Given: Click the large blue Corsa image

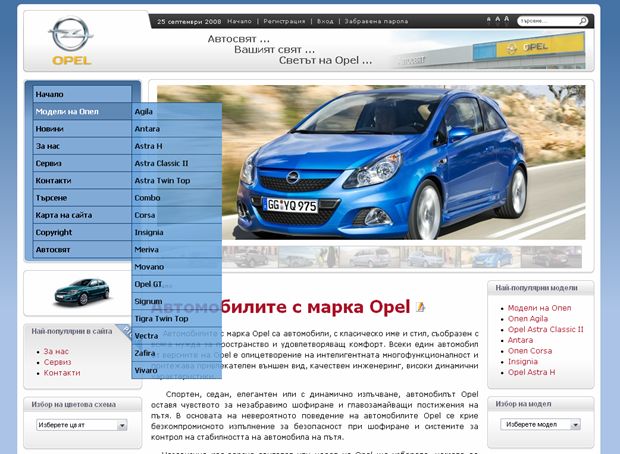Looking at the screenshot, I should tap(371, 162).
